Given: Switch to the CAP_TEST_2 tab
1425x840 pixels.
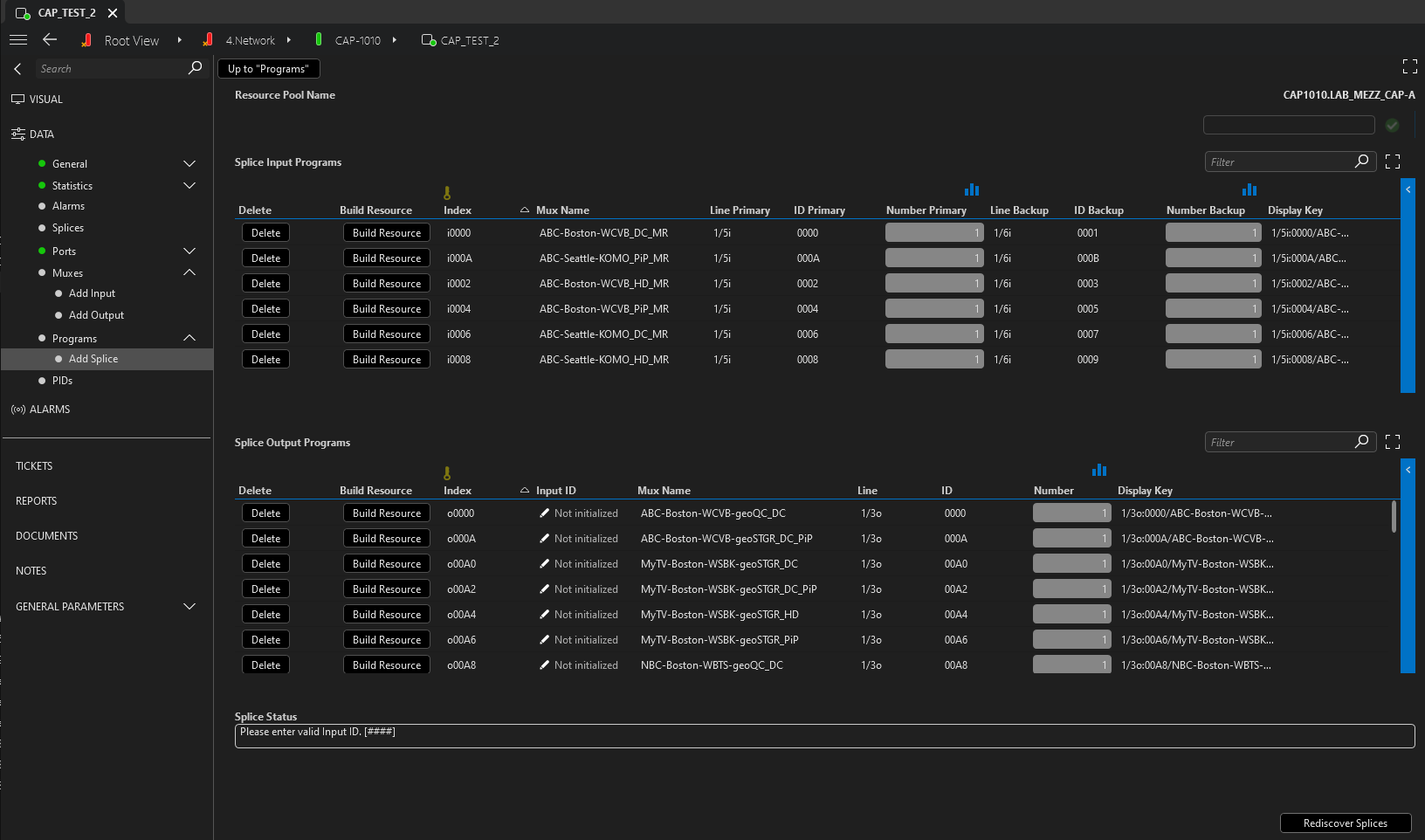Looking at the screenshot, I should pos(66,13).
